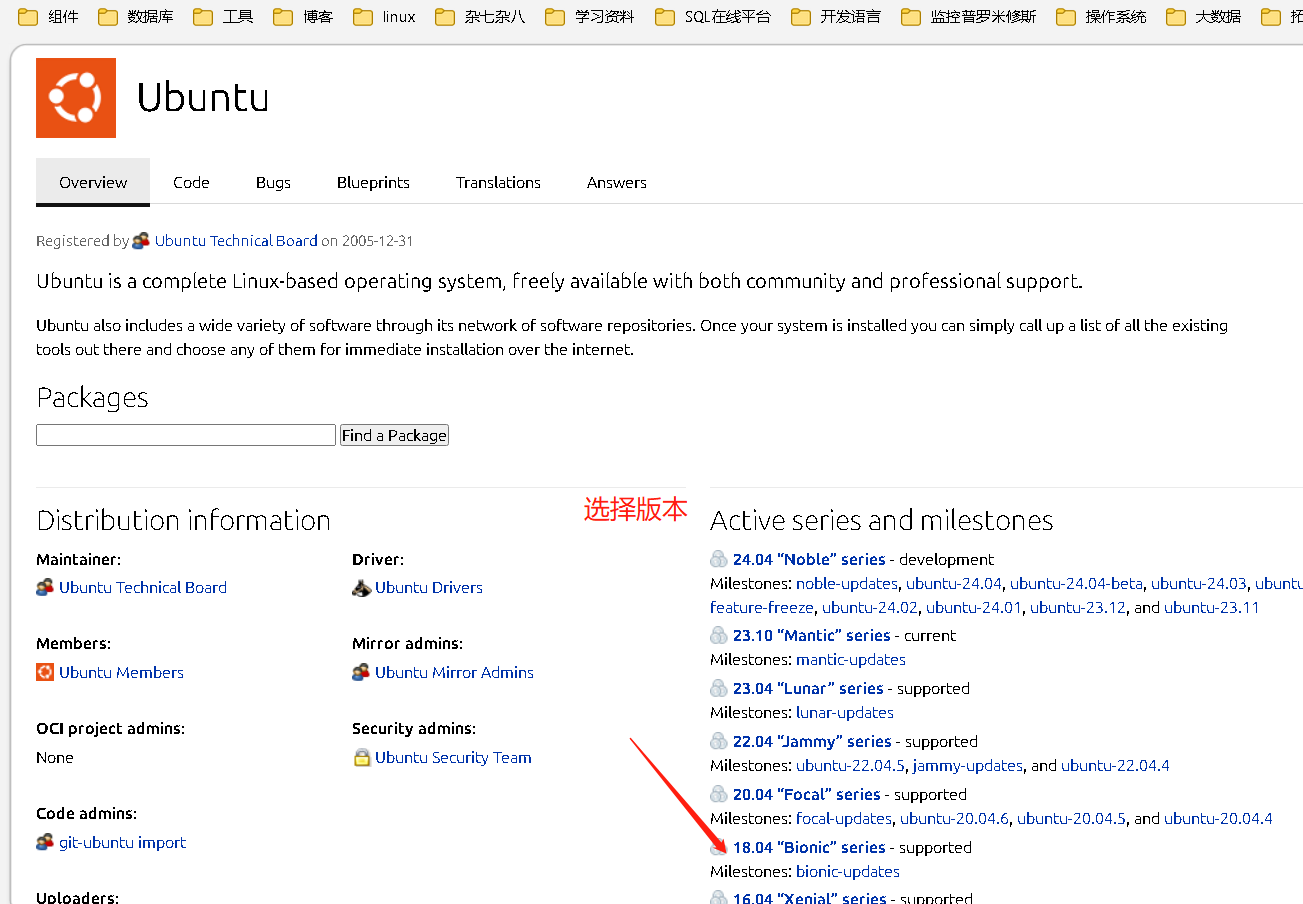The width and height of the screenshot is (1303, 904).
Task: Switch to the Code tab
Action: (x=191, y=182)
